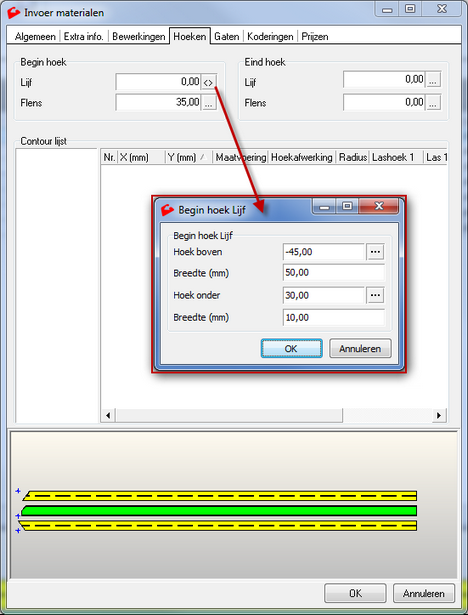Focus the Hoek boven input field

[324, 252]
